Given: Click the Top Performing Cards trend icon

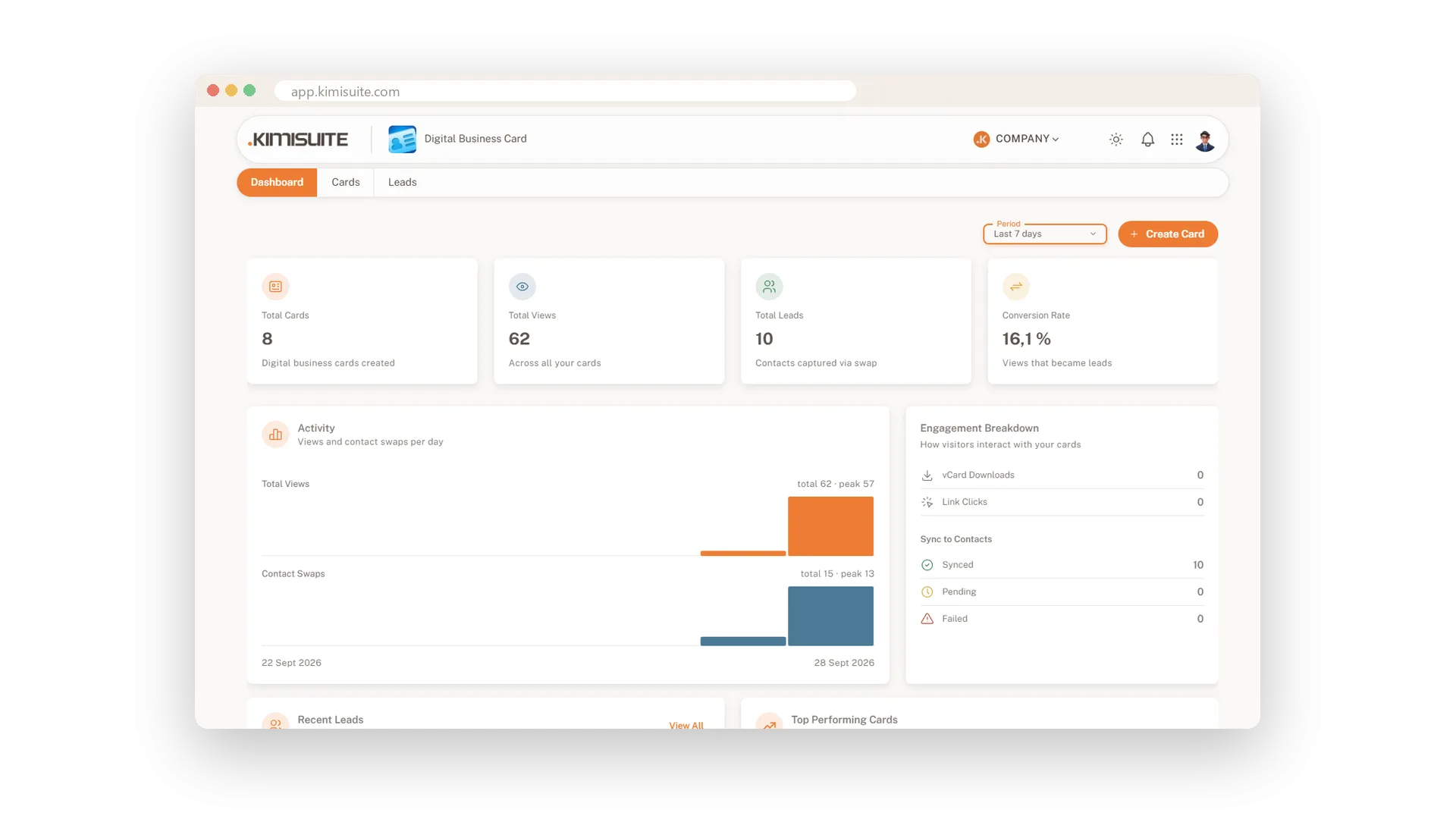Looking at the screenshot, I should point(769,722).
